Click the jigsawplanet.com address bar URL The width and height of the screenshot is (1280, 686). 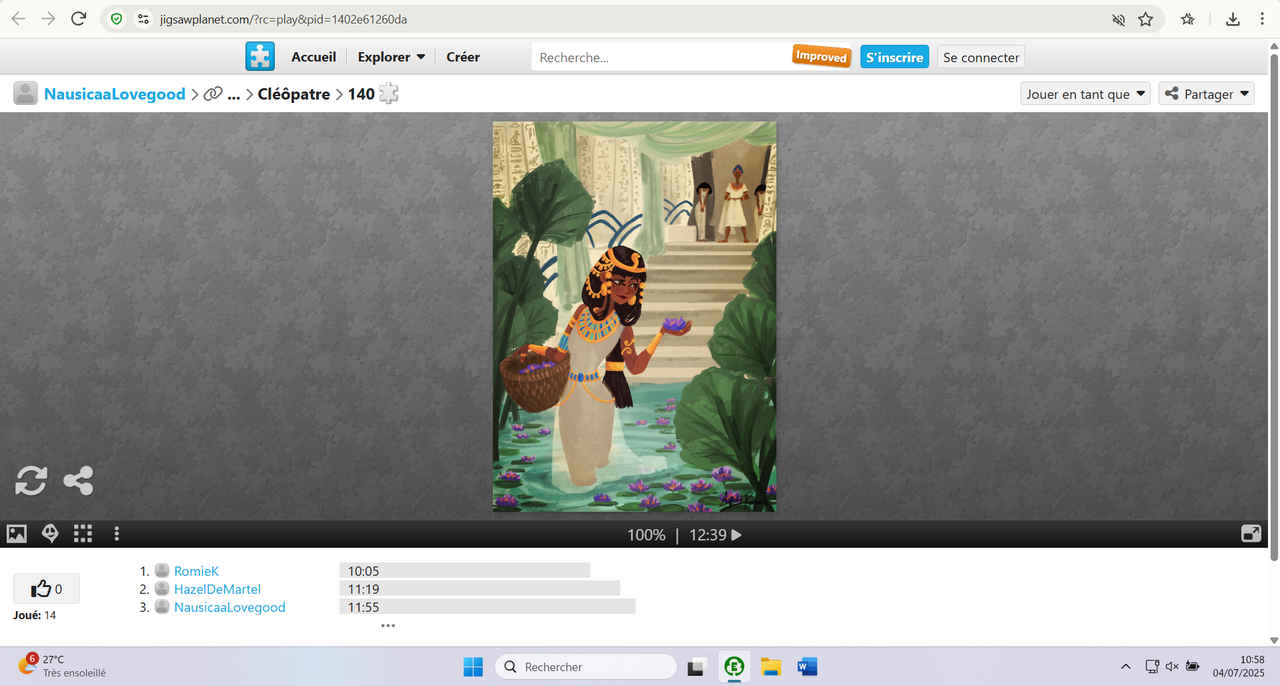pyautogui.click(x=283, y=19)
